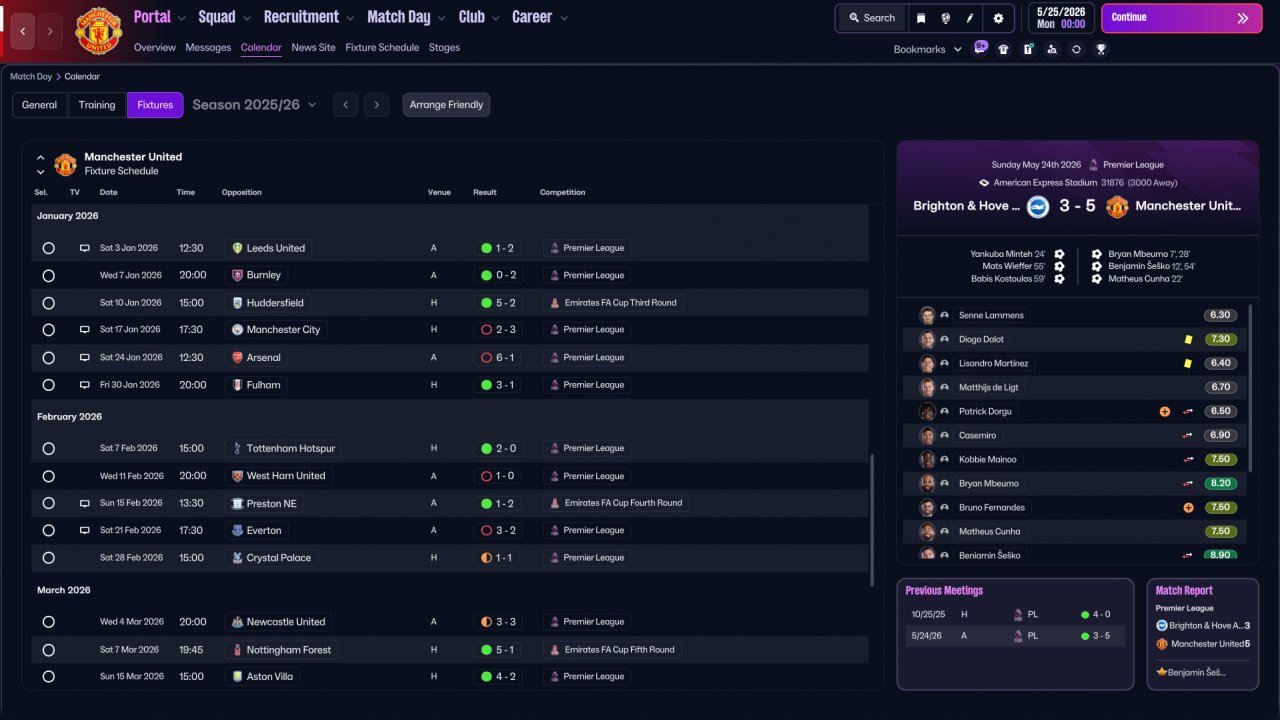Click the Search field in top bar
1280x720 pixels.
click(x=872, y=18)
